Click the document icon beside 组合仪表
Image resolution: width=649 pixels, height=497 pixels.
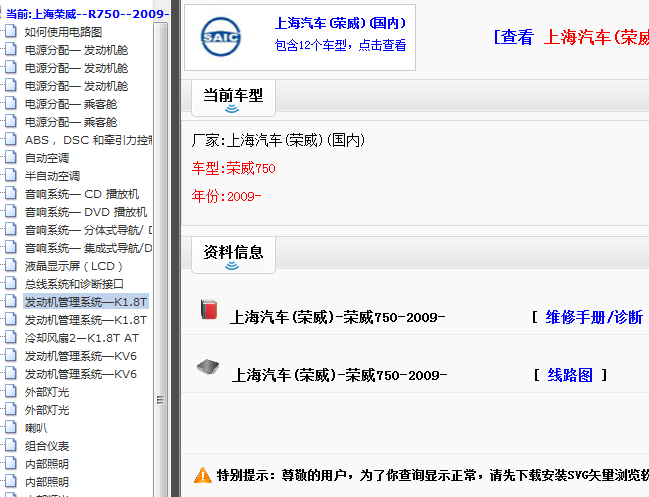point(11,446)
